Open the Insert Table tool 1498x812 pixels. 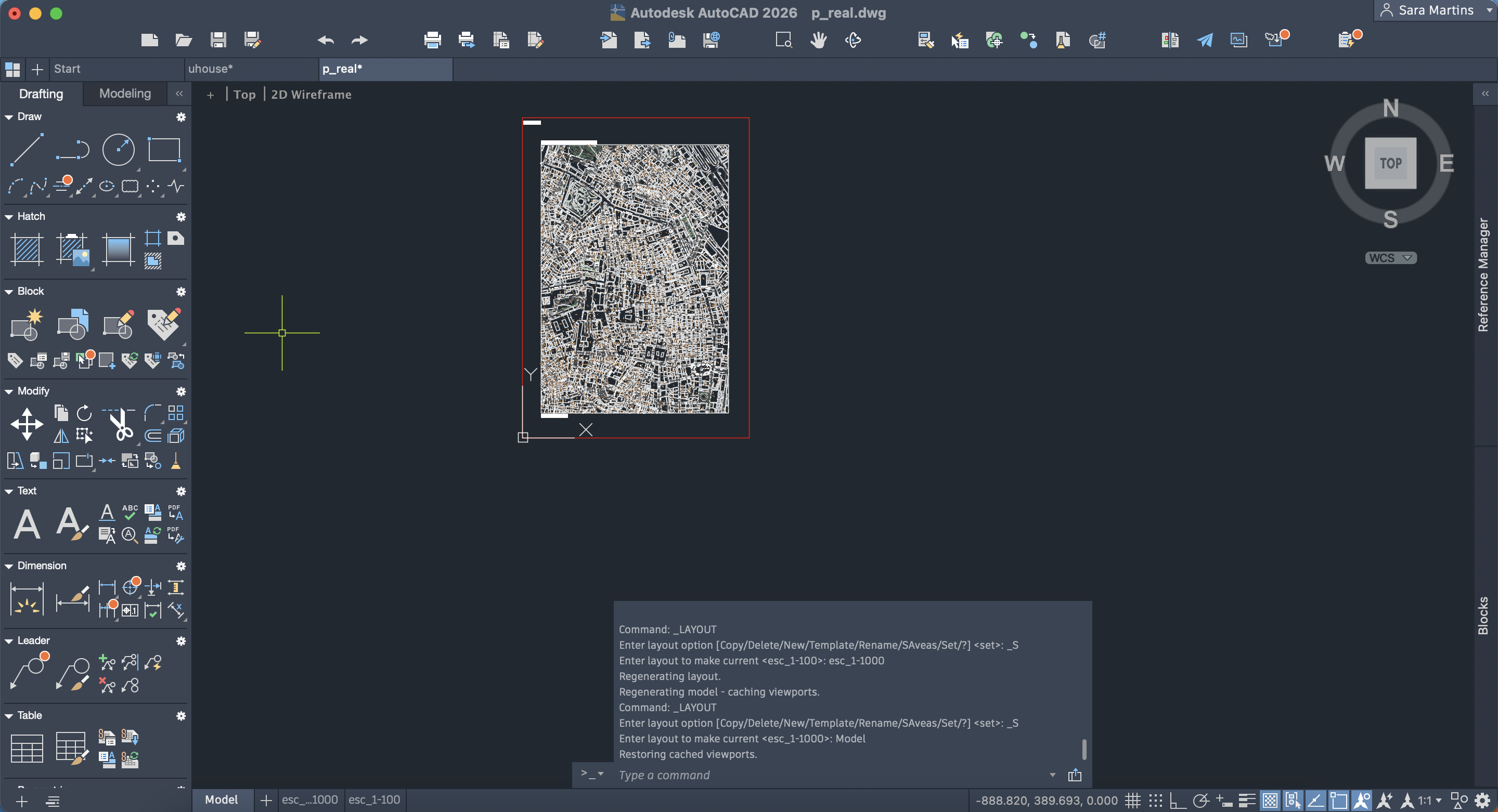tap(27, 748)
